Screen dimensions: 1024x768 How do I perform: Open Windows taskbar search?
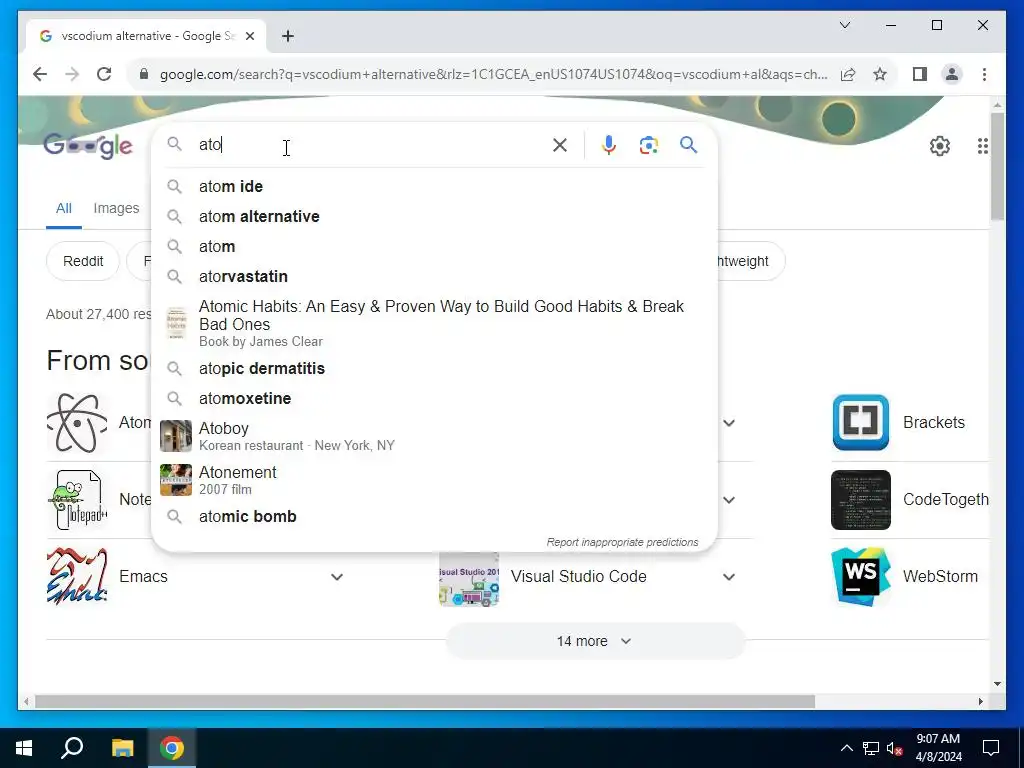pos(72,748)
